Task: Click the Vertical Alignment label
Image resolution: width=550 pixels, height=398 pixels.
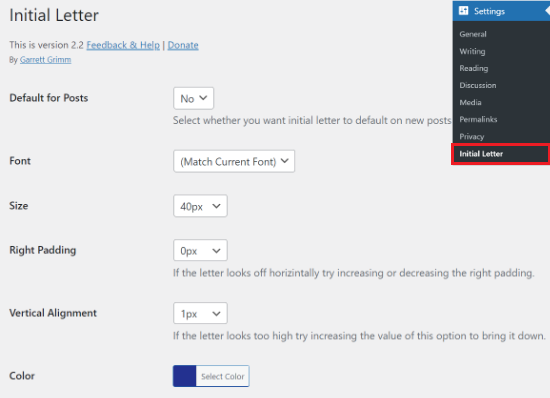Action: (53, 313)
